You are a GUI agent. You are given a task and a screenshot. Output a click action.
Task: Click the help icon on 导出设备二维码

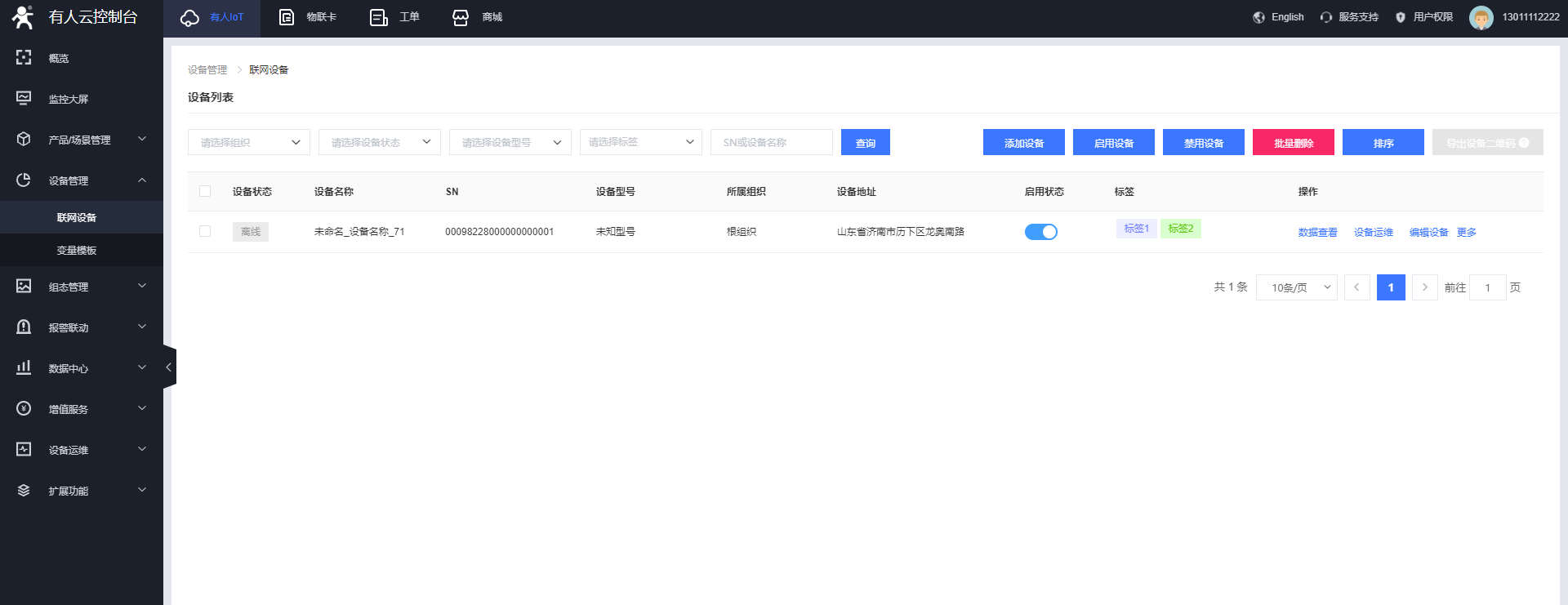[x=1523, y=143]
